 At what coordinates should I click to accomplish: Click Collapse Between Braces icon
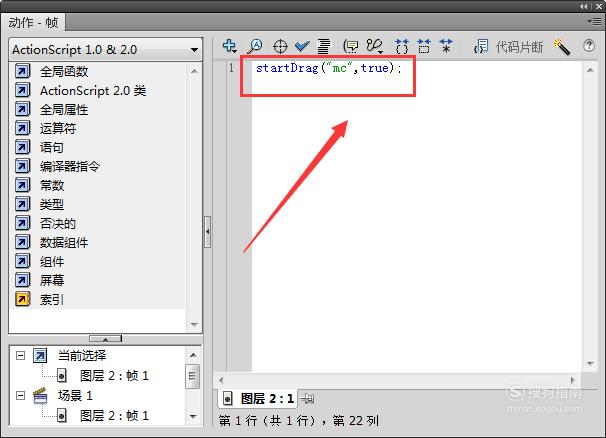point(402,46)
